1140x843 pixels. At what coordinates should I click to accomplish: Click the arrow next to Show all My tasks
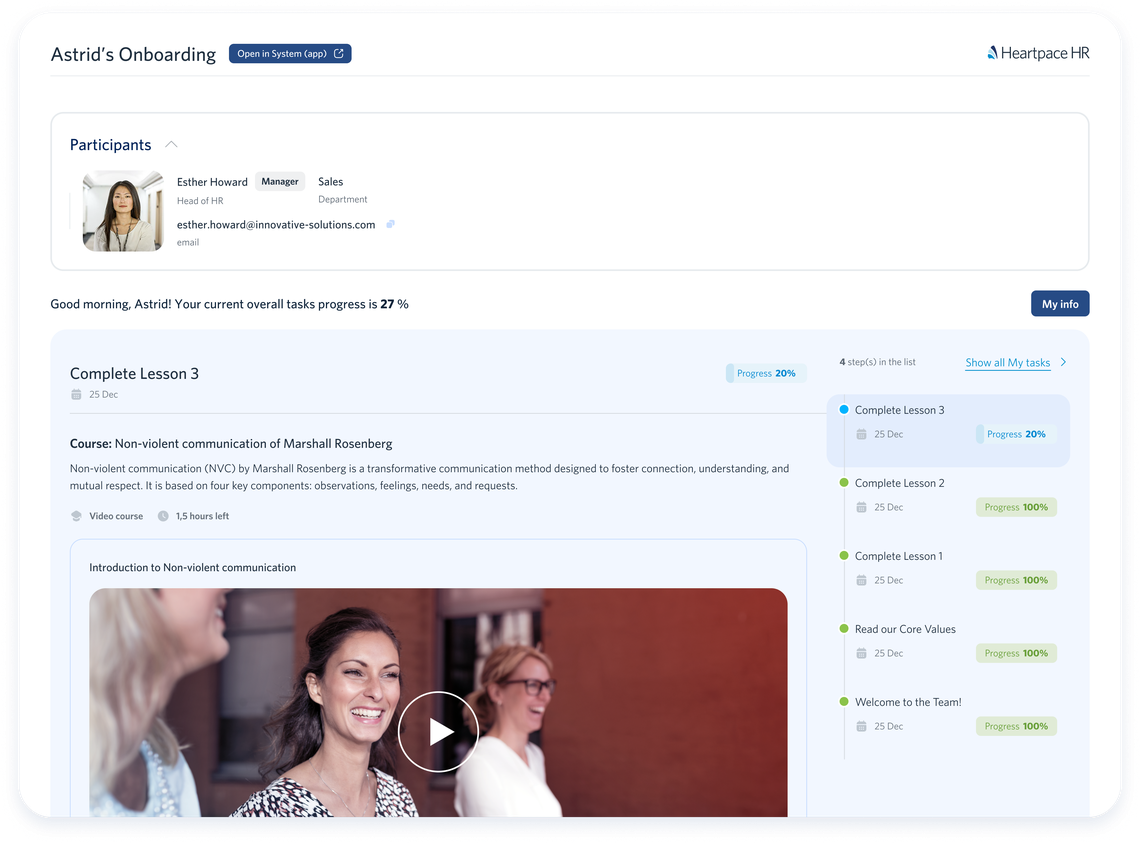(1064, 362)
